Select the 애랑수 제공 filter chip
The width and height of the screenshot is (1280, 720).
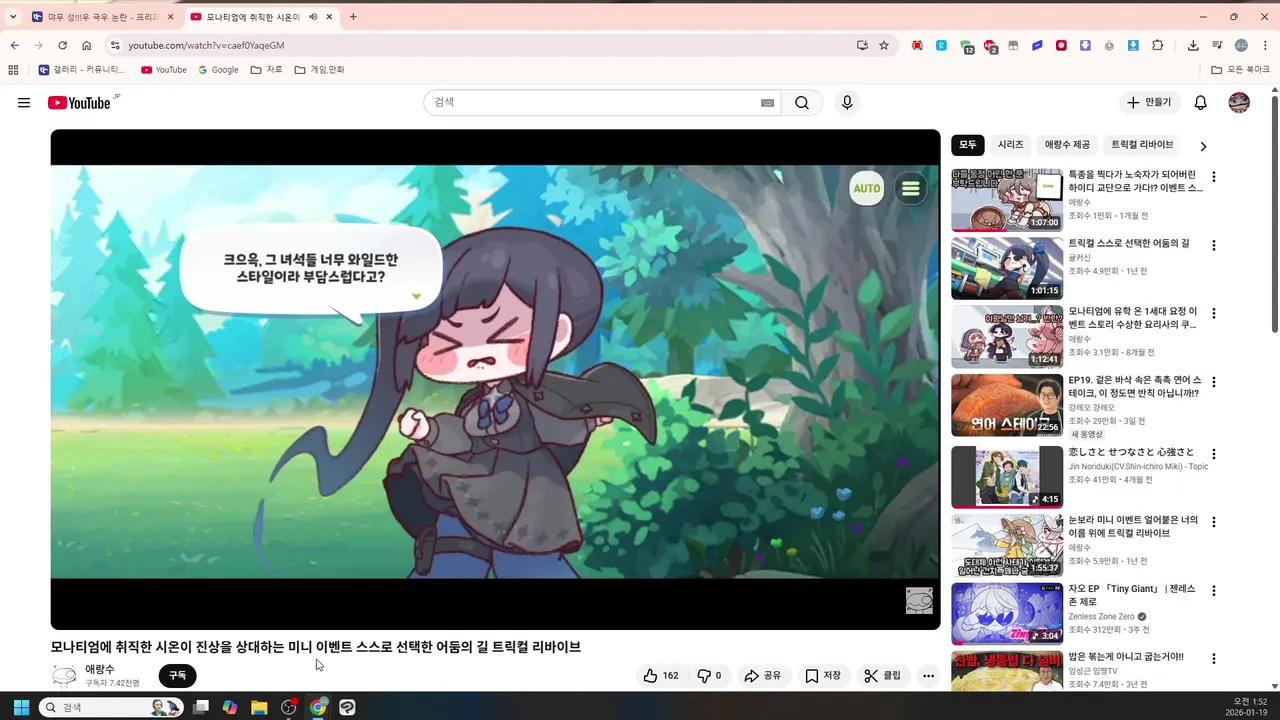pos(1067,145)
